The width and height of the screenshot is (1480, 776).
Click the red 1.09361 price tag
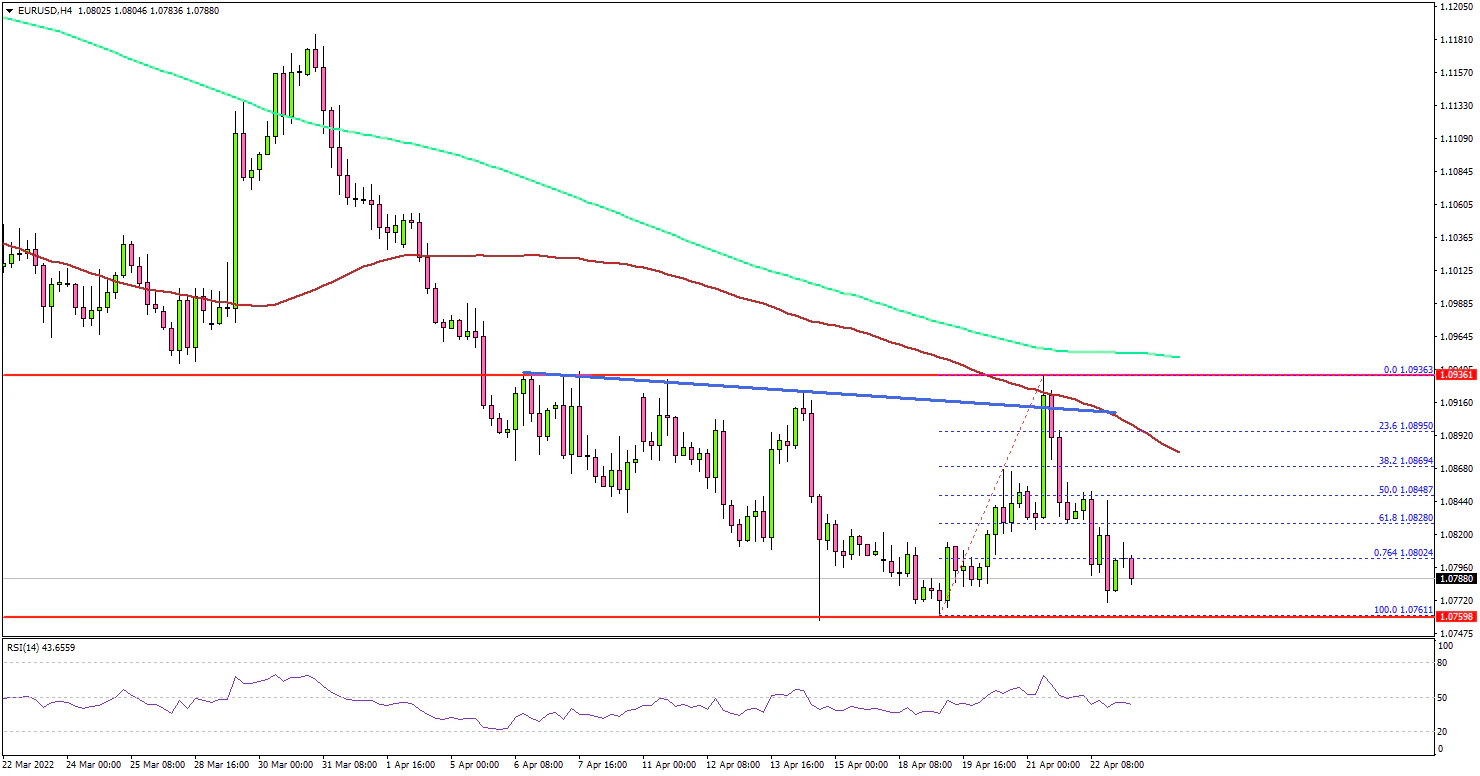[1455, 375]
